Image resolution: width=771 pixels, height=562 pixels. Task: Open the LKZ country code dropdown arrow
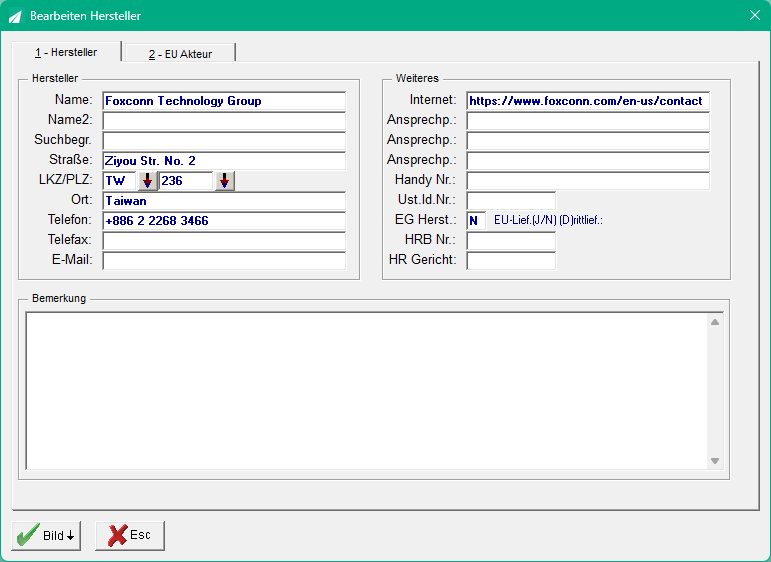pyautogui.click(x=148, y=181)
